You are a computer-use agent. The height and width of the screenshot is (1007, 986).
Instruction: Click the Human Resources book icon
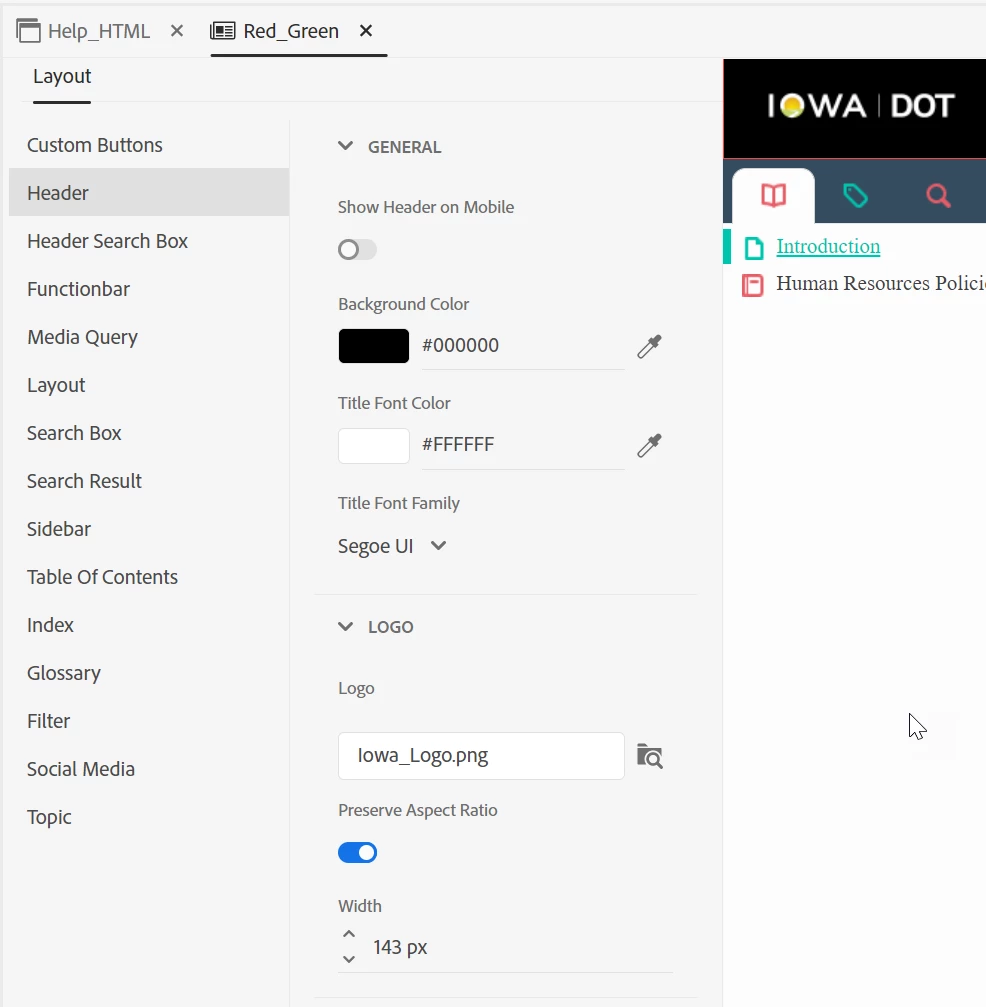tap(753, 285)
